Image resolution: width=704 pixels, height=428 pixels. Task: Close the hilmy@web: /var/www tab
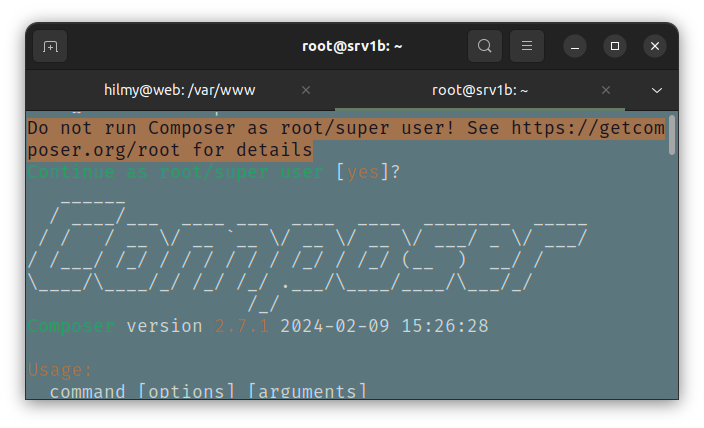[x=306, y=90]
